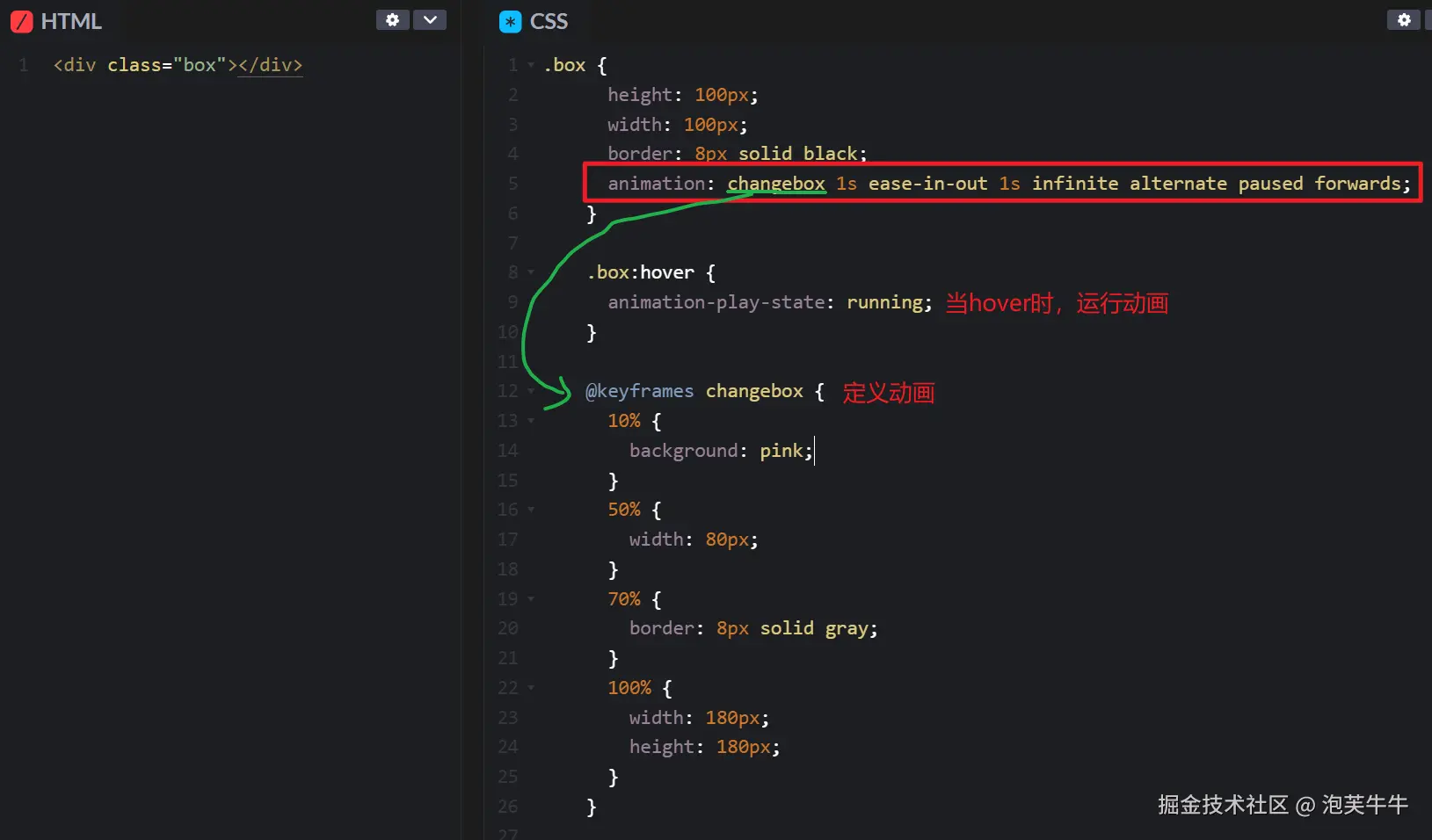Click the 'paused' keyword in animation line
This screenshot has width=1432, height=840.
tap(1271, 184)
